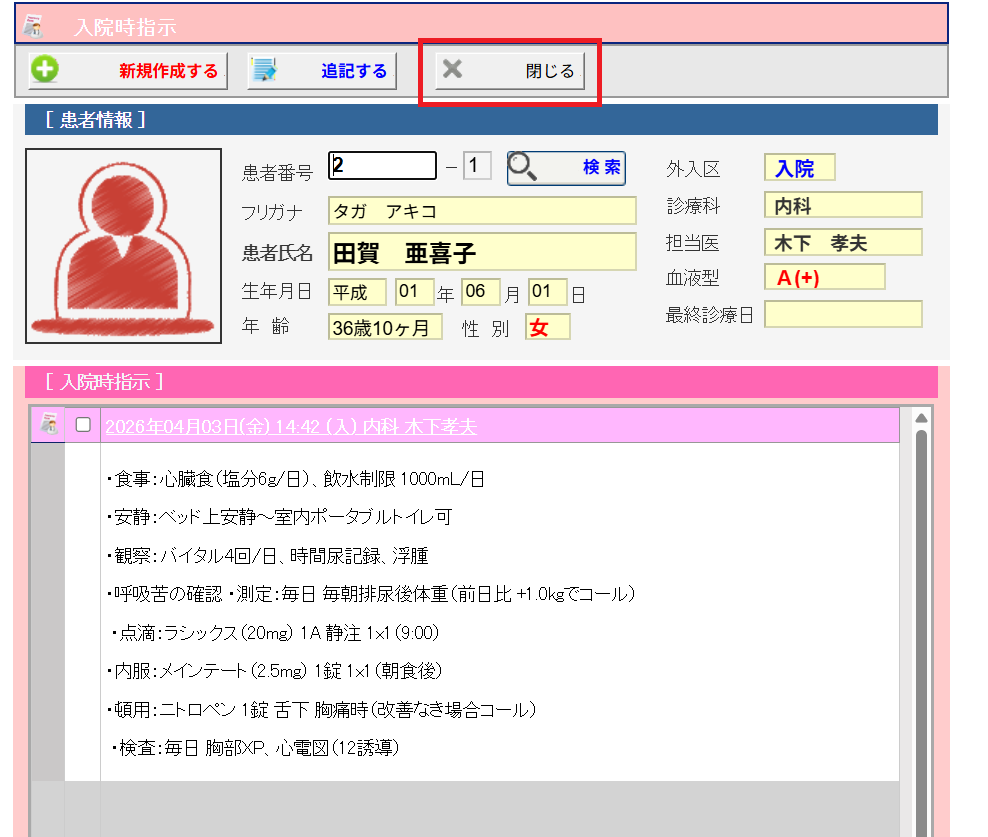988x837 pixels.
Task: Click the admission order title bar icon
Action: tap(33, 26)
